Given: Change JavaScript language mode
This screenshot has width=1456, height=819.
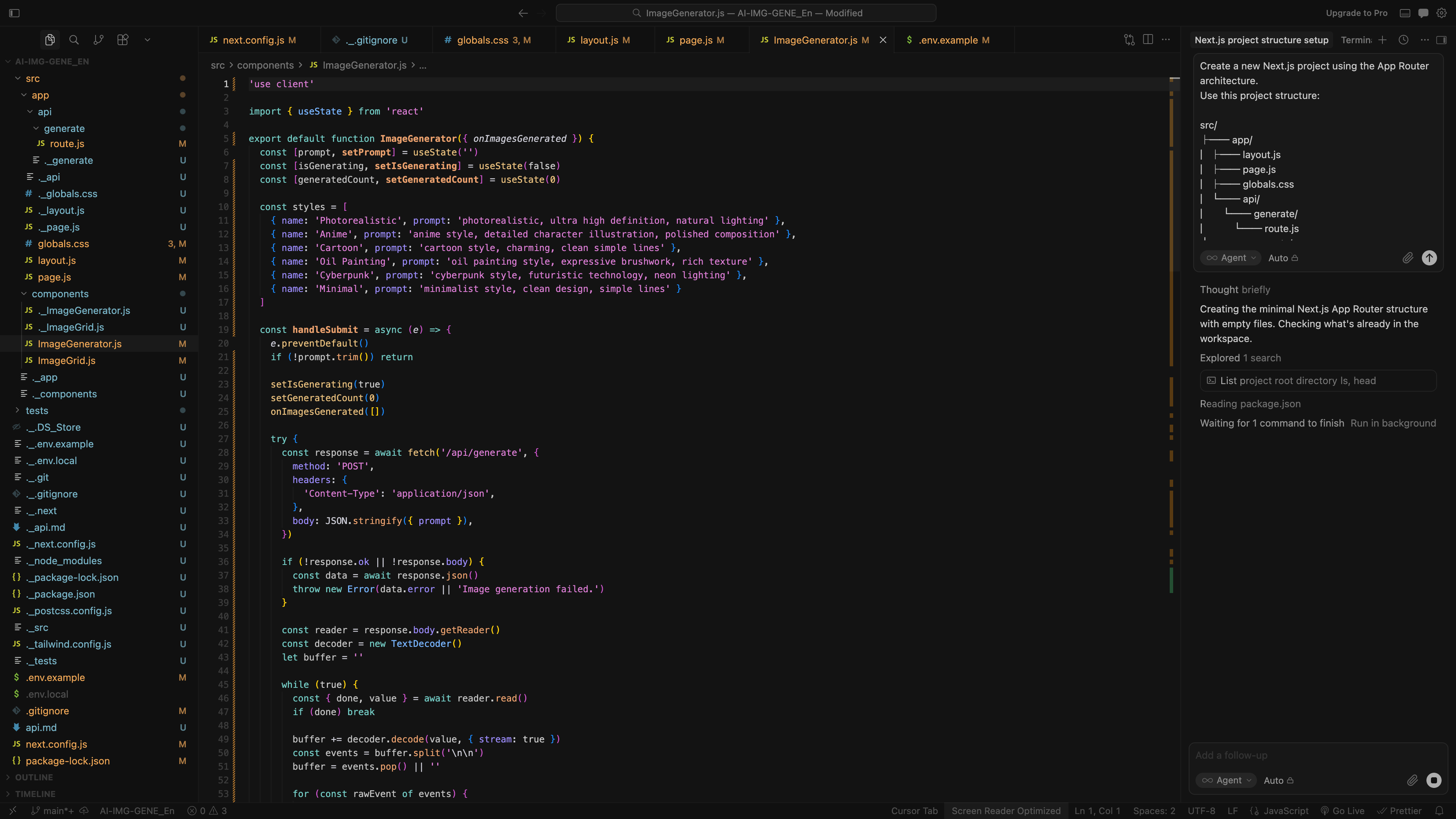Looking at the screenshot, I should coord(1285,811).
